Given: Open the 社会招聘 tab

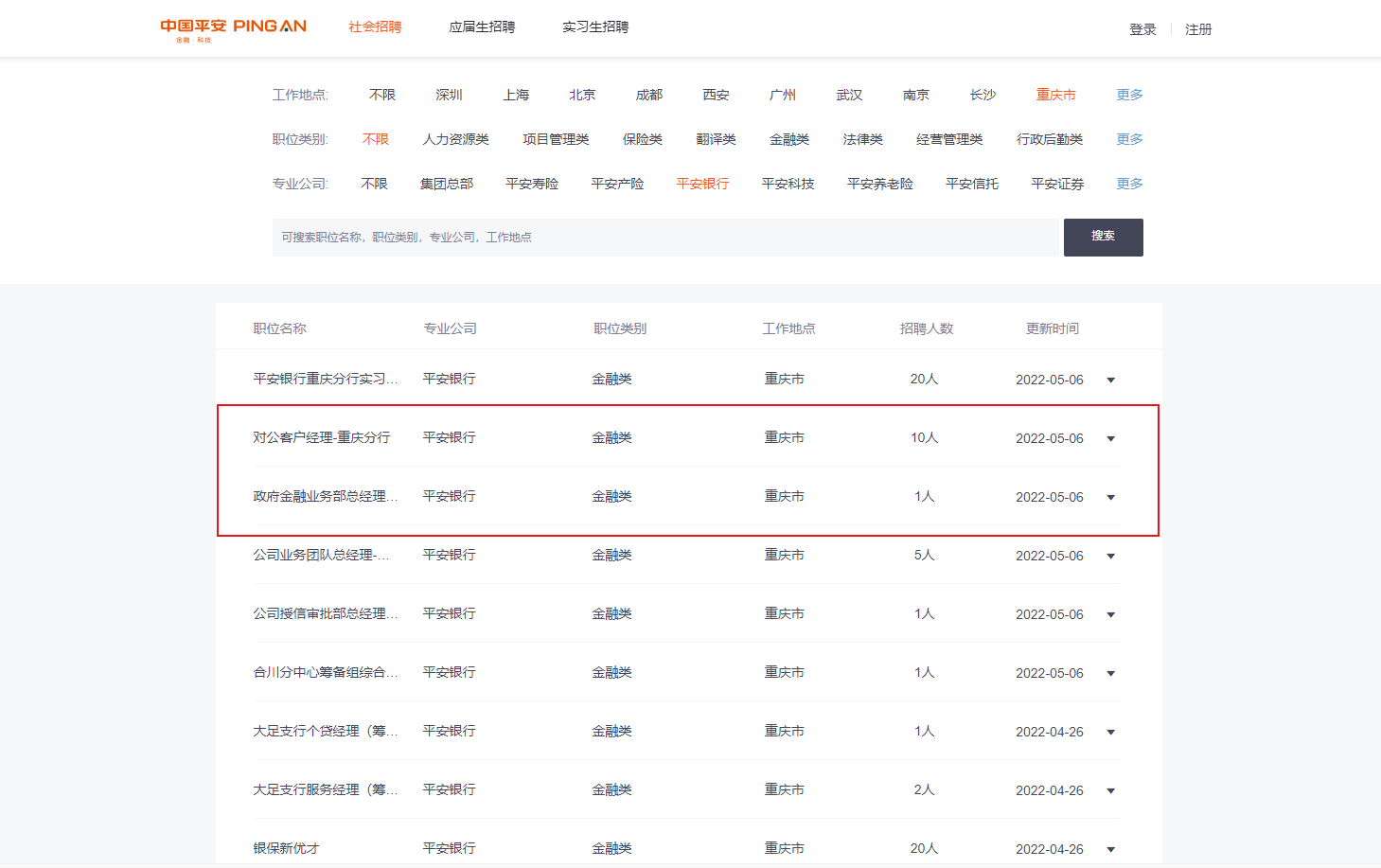Looking at the screenshot, I should 375,27.
